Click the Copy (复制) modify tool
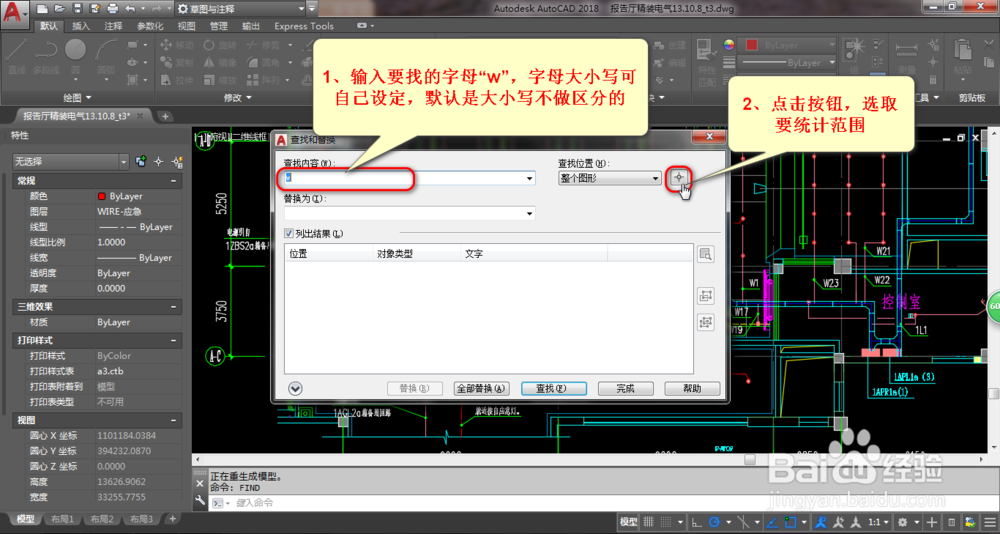The width and height of the screenshot is (1000, 534). click(177, 63)
